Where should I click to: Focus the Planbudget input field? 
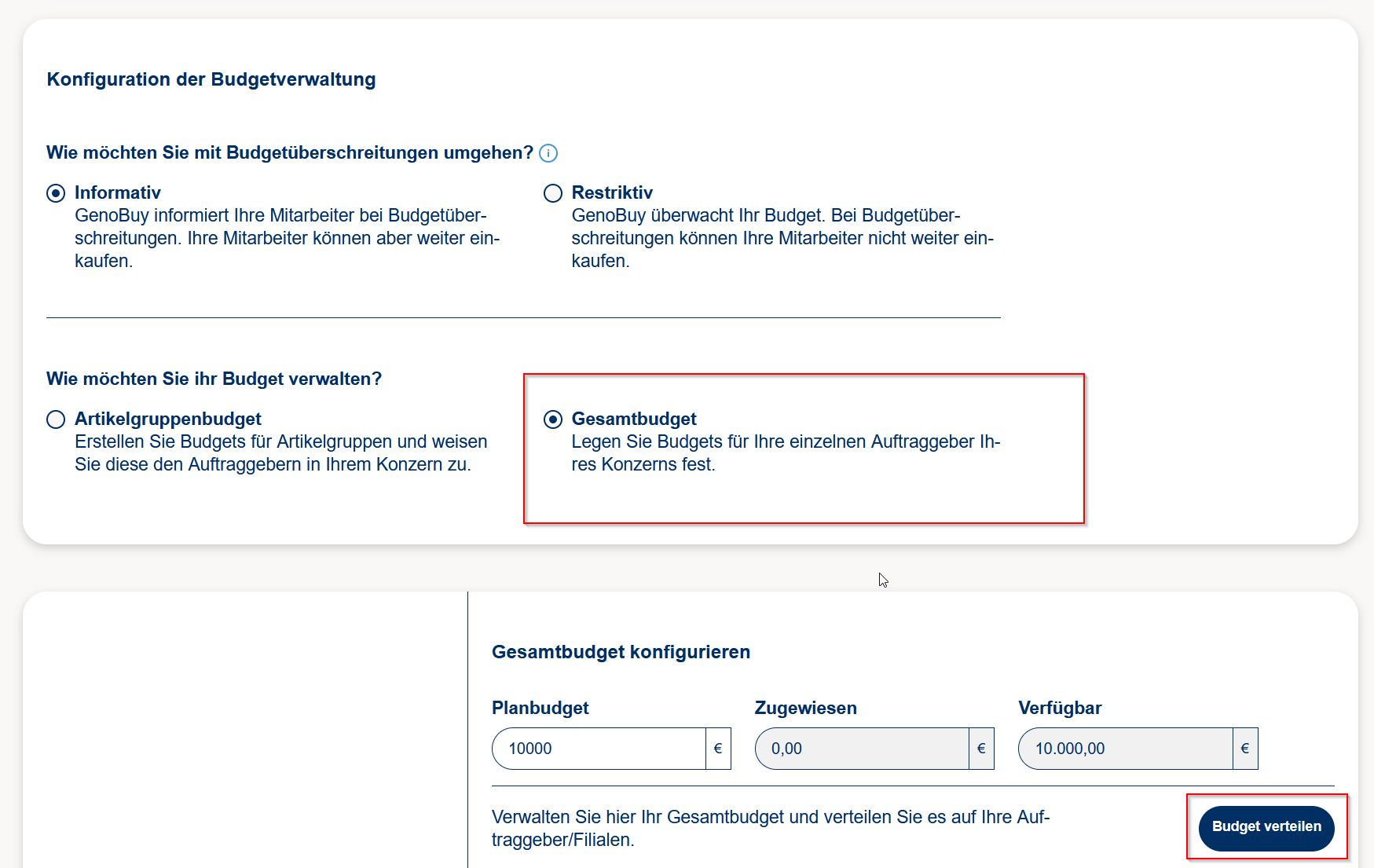click(599, 749)
